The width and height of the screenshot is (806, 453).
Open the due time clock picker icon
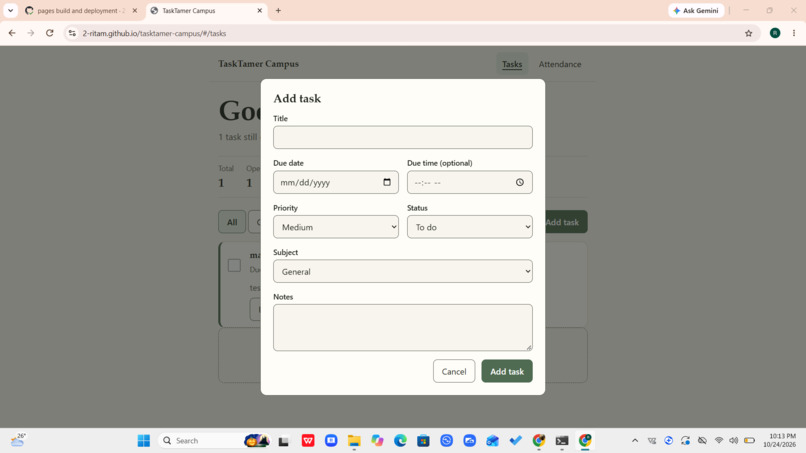tap(520, 182)
